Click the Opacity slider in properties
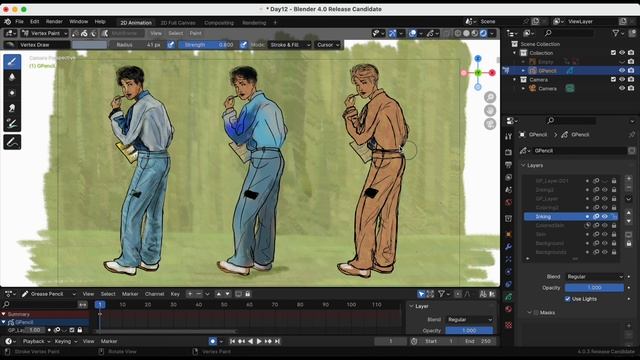Viewport: 640px width, 360px height. pyautogui.click(x=594, y=287)
